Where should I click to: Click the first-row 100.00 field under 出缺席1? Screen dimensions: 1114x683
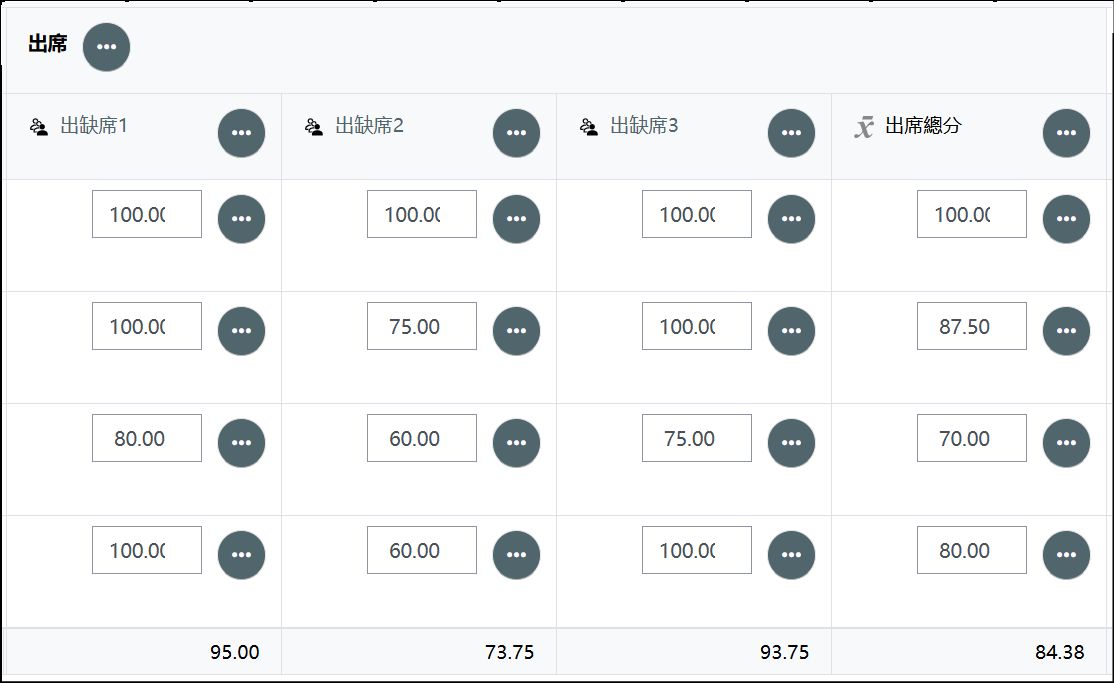[x=147, y=214]
